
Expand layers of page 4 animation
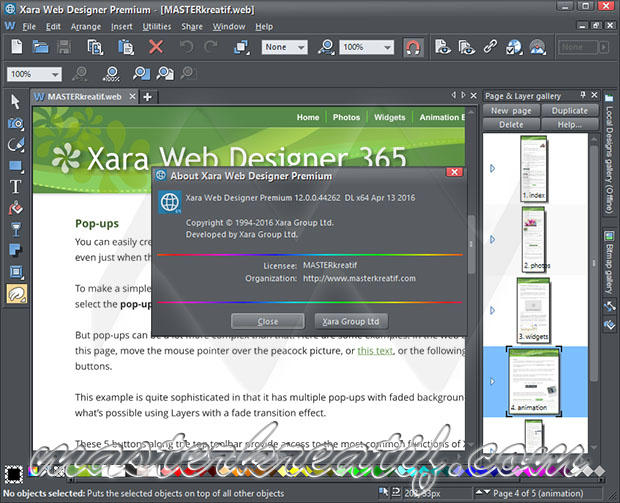click(x=492, y=382)
